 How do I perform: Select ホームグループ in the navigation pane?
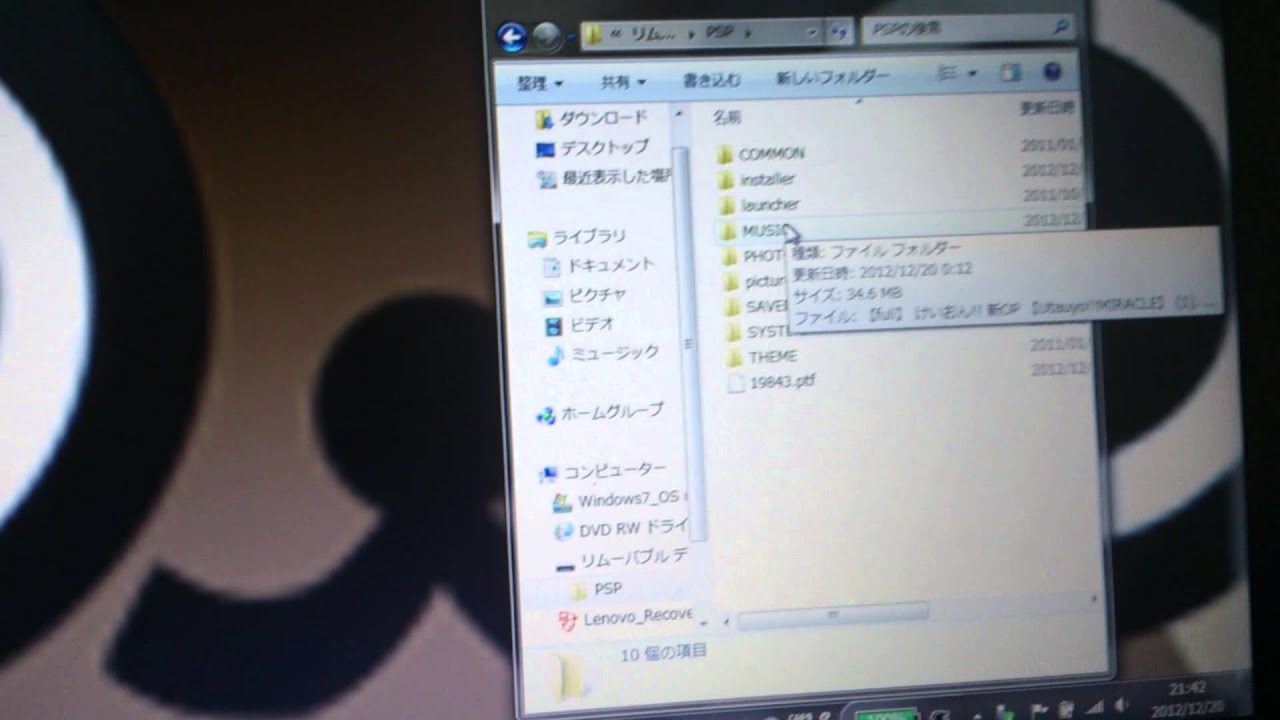click(x=600, y=412)
